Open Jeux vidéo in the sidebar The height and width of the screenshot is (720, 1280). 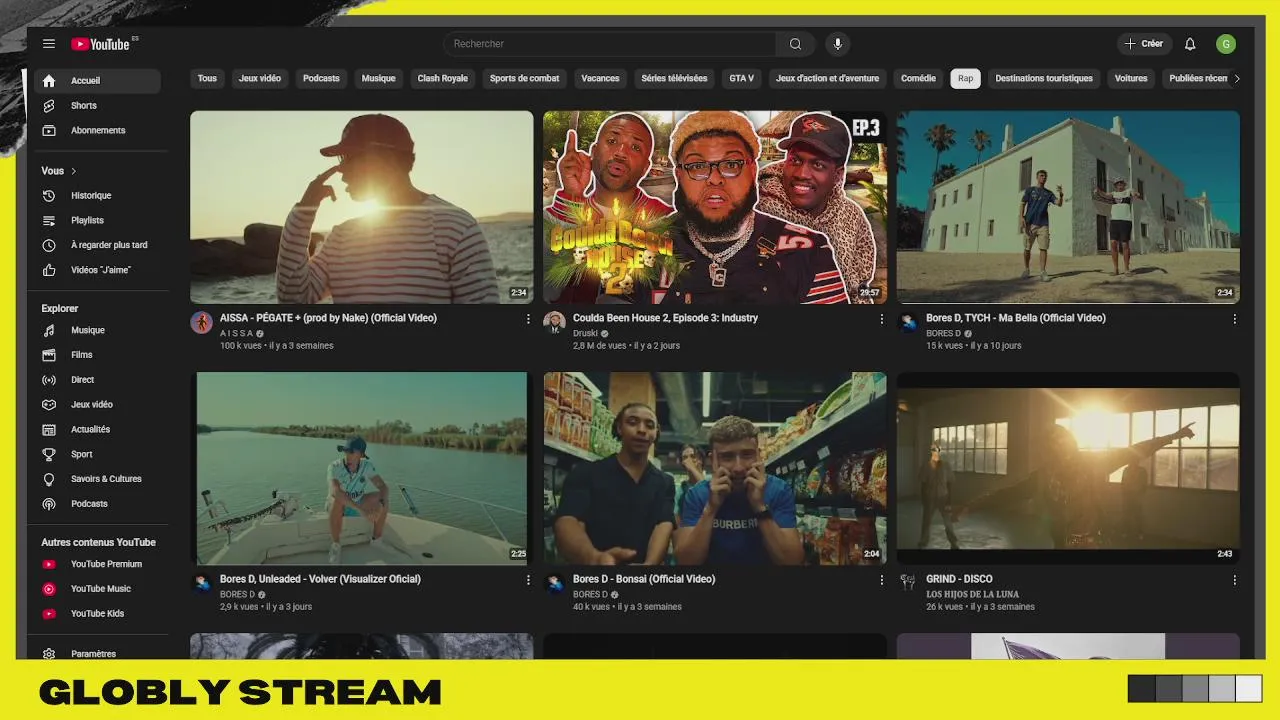(97, 405)
